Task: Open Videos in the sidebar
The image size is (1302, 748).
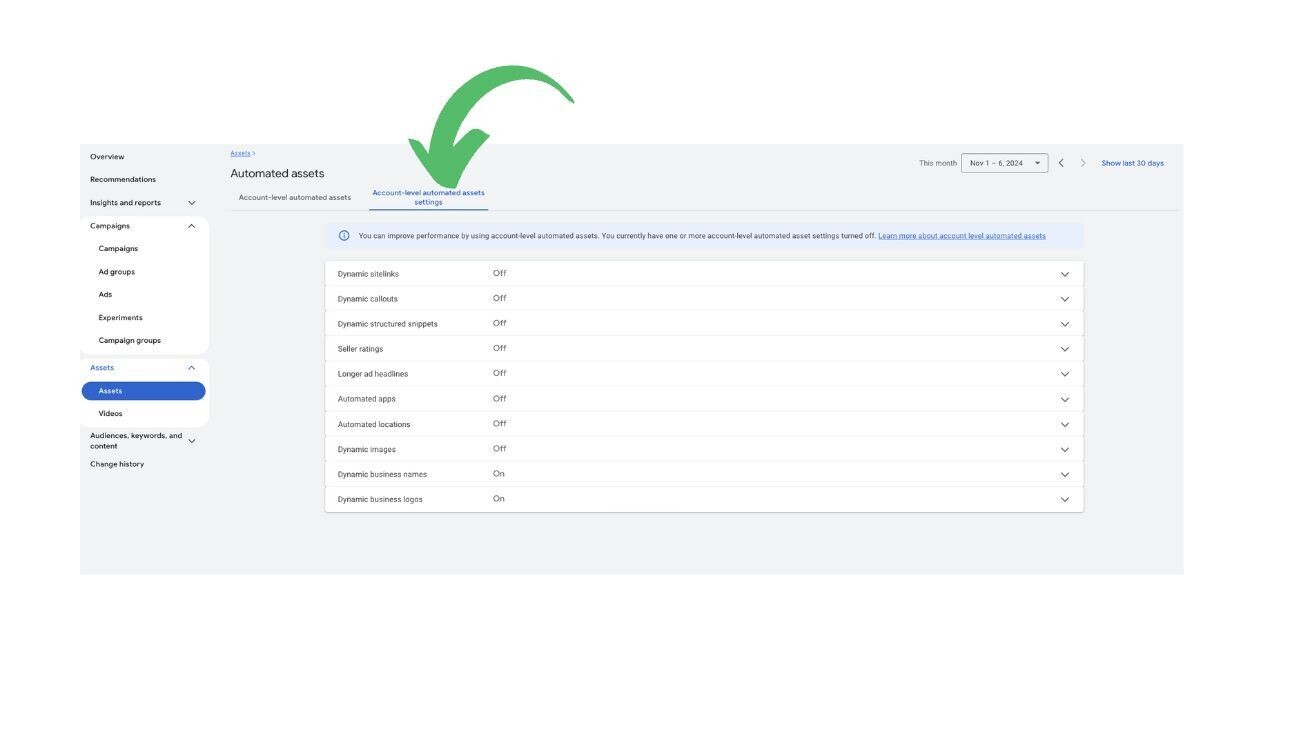Action: pyautogui.click(x=110, y=414)
